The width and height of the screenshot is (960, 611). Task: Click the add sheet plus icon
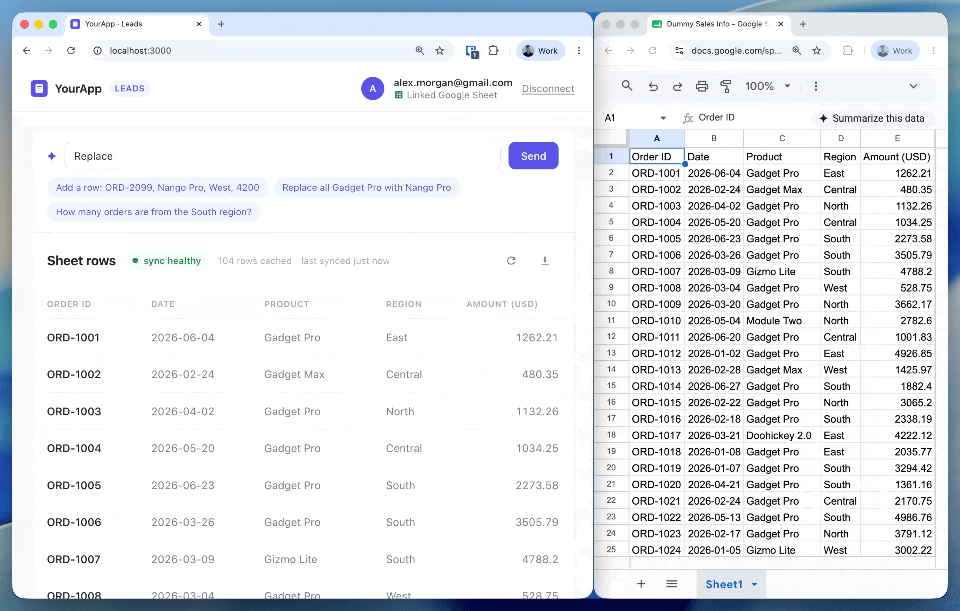[x=641, y=584]
